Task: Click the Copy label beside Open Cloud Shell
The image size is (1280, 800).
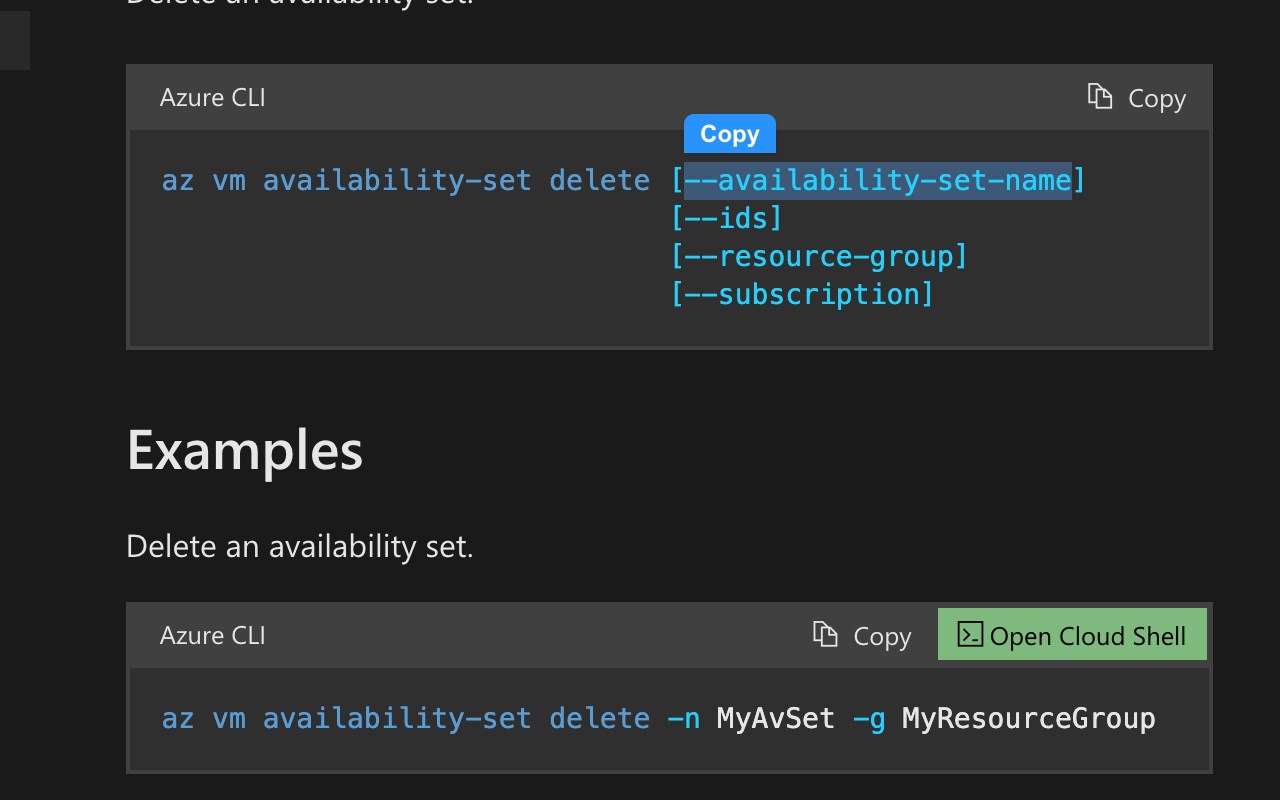Action: tap(882, 636)
